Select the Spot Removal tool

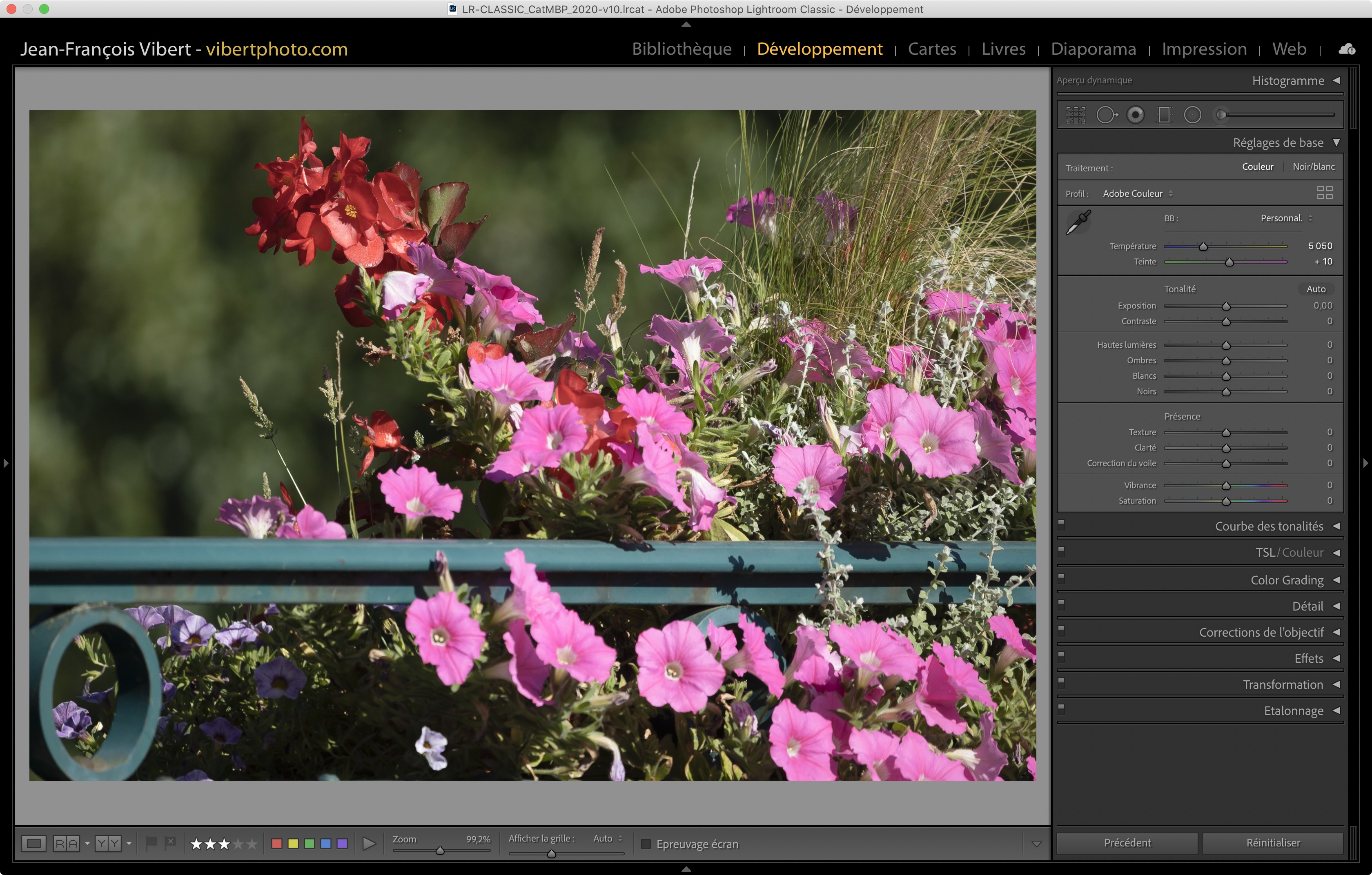click(x=1106, y=115)
